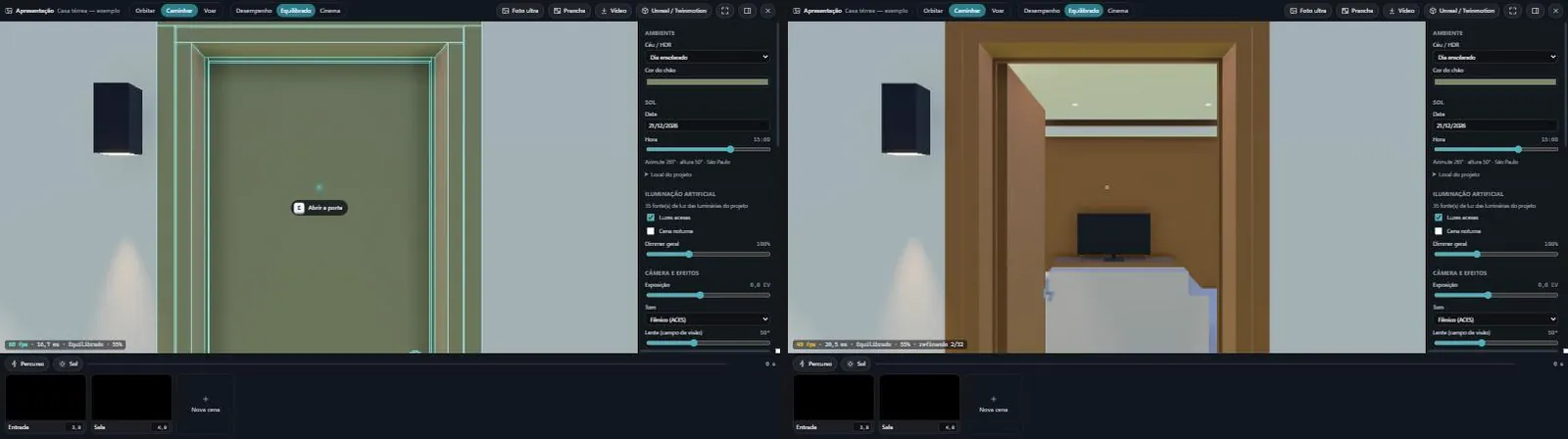Screen dimensions: 1568x439
Task: Click Sol button in right window timeline
Action: (x=856, y=364)
